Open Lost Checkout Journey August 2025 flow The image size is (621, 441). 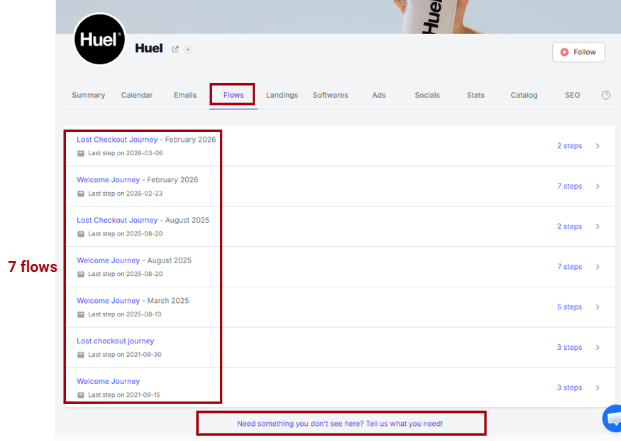117,220
